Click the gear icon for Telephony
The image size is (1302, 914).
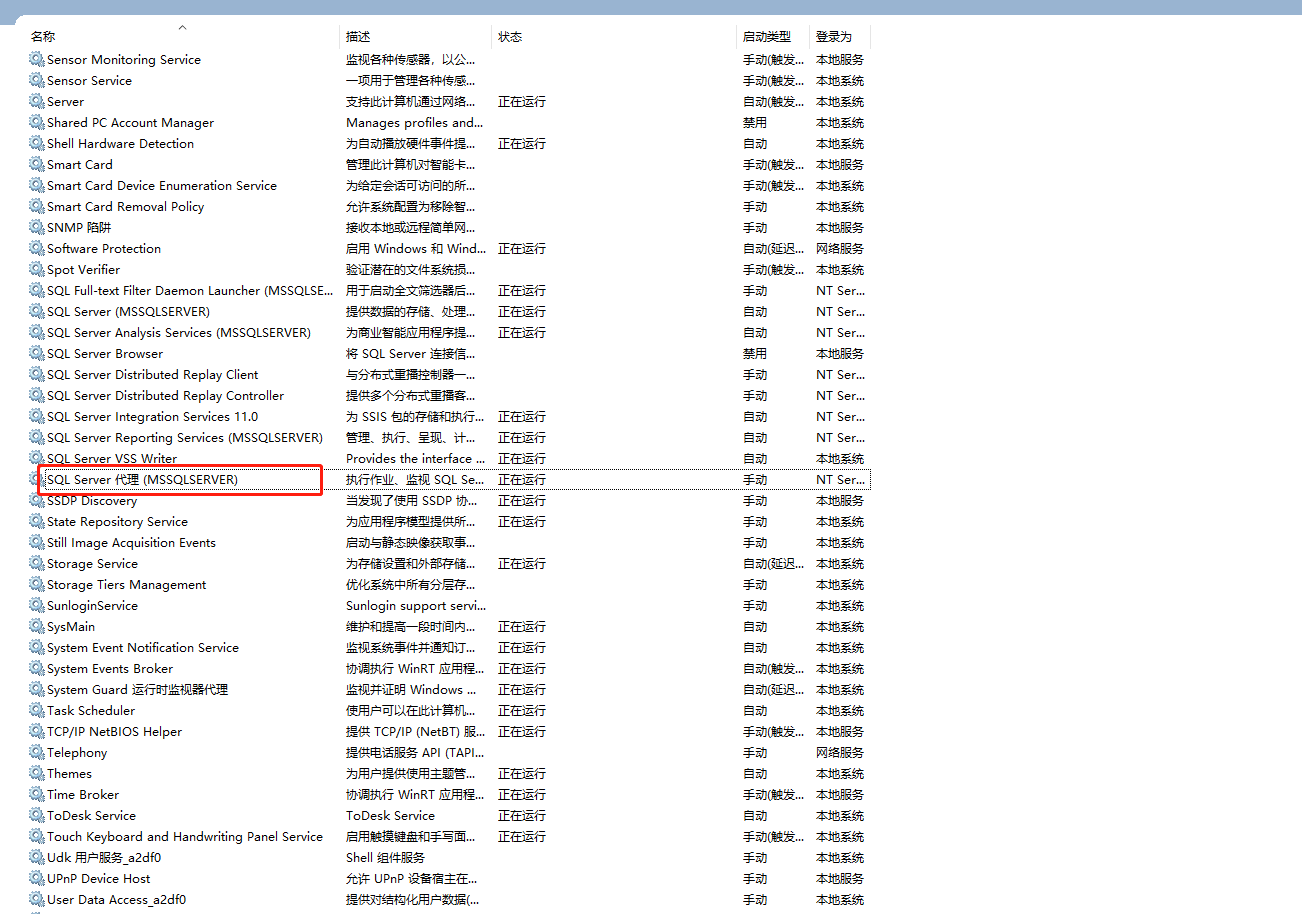pyautogui.click(x=37, y=753)
